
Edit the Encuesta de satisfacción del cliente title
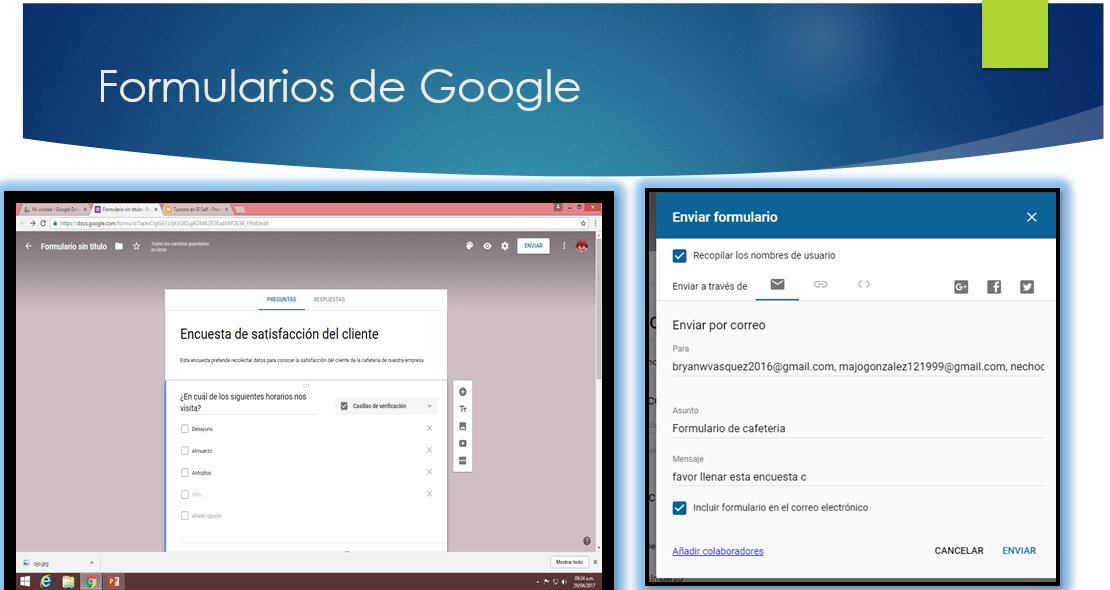pos(279,334)
